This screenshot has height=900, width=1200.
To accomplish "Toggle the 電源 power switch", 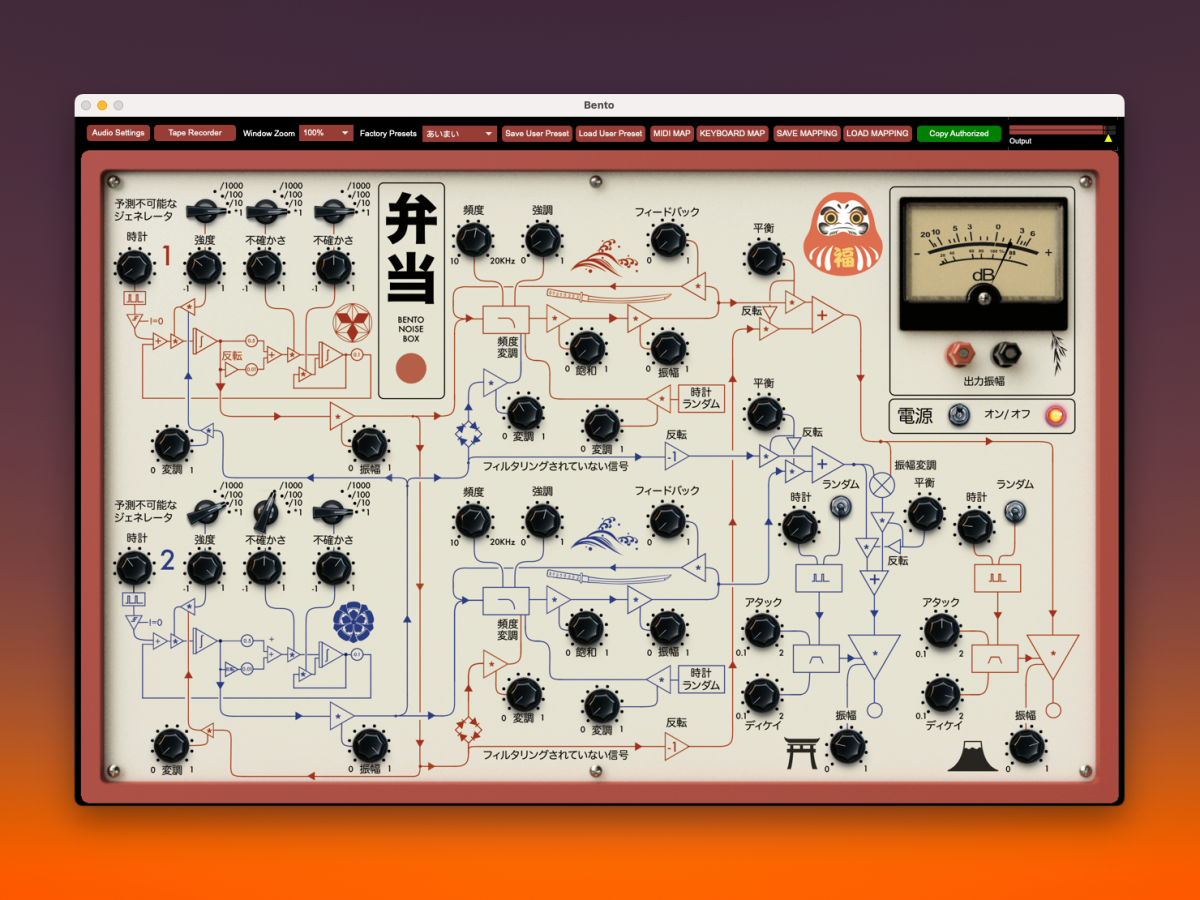I will [x=959, y=415].
